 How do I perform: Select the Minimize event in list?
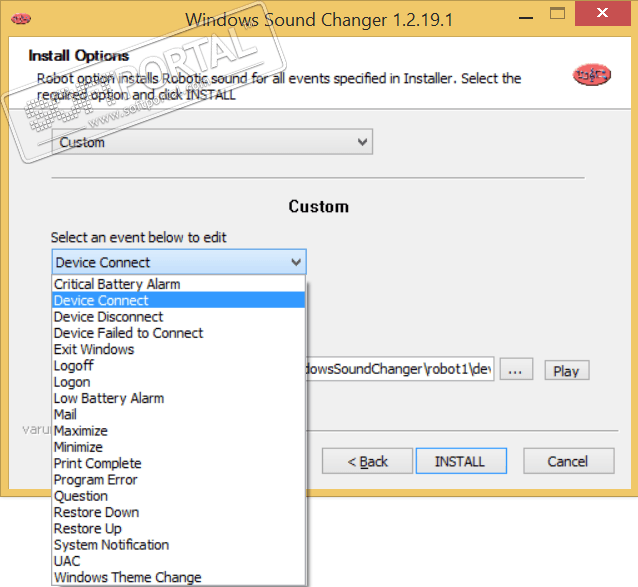point(179,447)
